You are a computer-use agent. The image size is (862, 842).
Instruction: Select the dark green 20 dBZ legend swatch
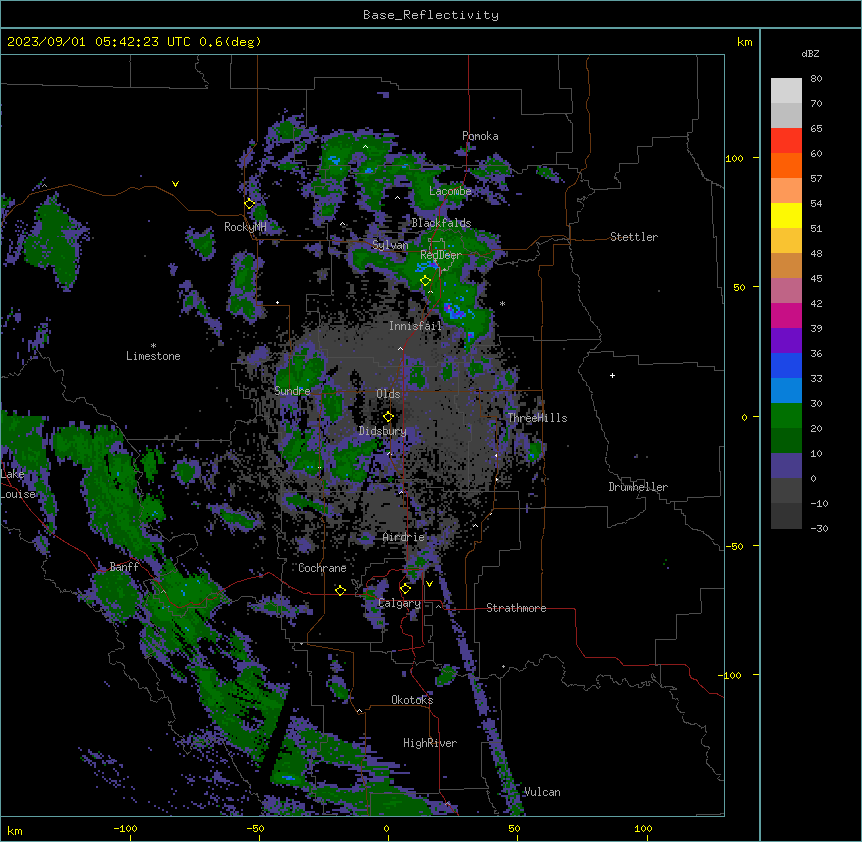click(x=786, y=440)
